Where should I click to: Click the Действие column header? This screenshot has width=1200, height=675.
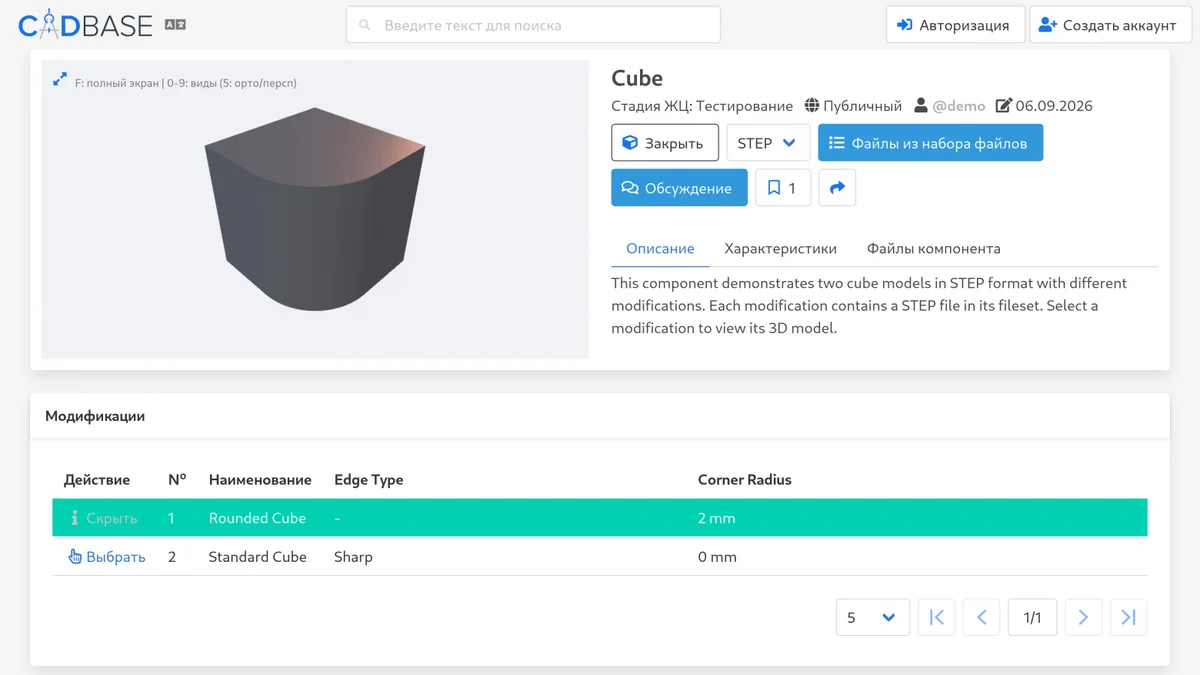click(98, 480)
